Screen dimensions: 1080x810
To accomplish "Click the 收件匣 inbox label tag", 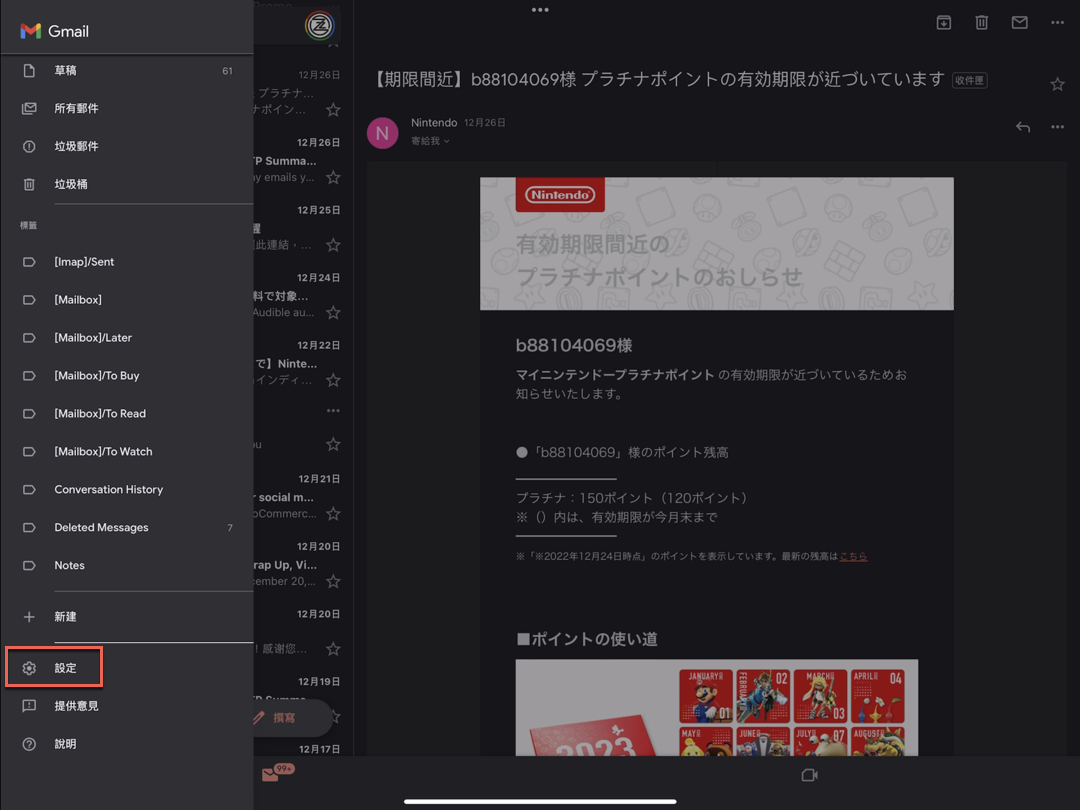I will (970, 80).
